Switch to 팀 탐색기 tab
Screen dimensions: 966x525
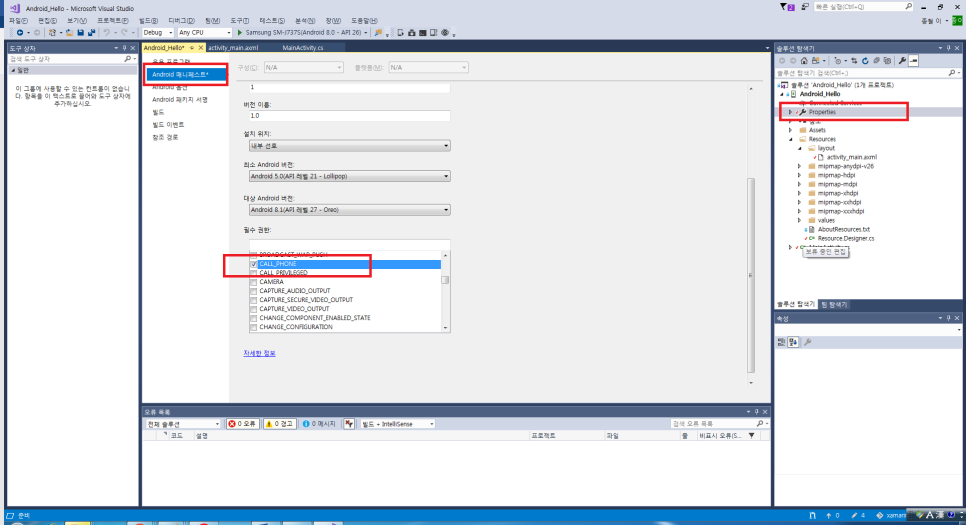pos(834,304)
